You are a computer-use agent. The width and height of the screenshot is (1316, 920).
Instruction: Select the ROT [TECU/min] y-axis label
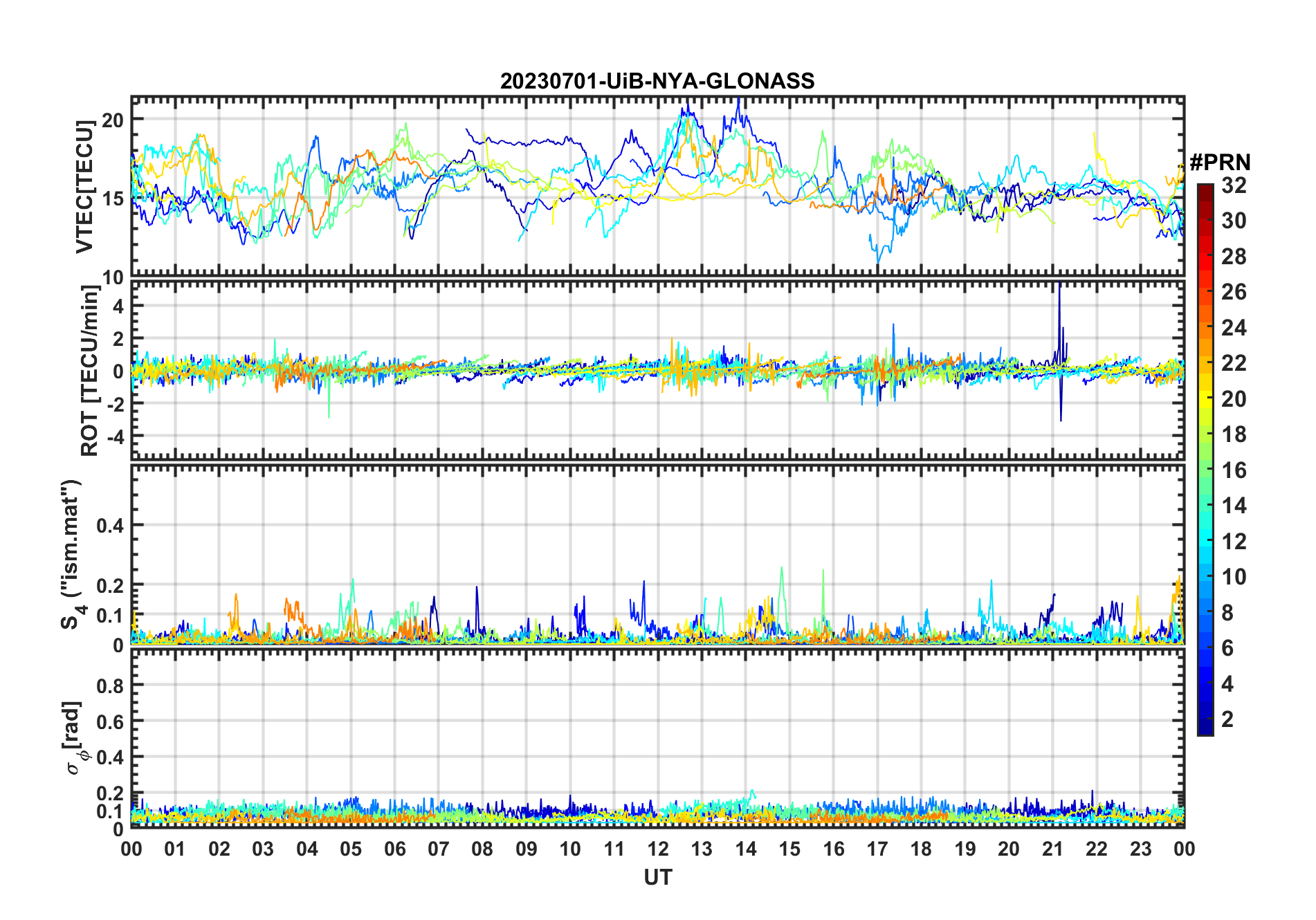tap(89, 371)
